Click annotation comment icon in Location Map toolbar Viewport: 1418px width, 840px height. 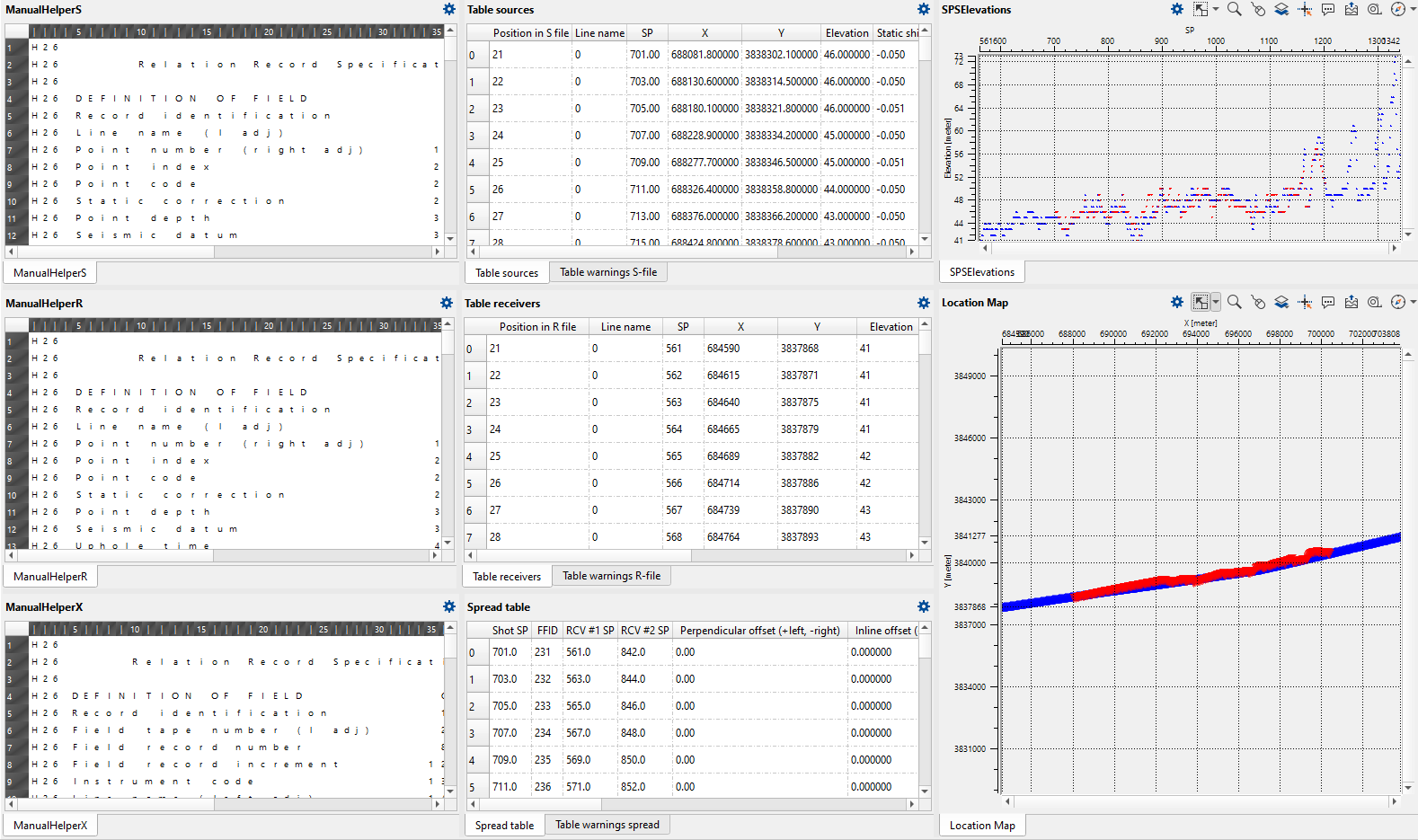click(x=1328, y=303)
